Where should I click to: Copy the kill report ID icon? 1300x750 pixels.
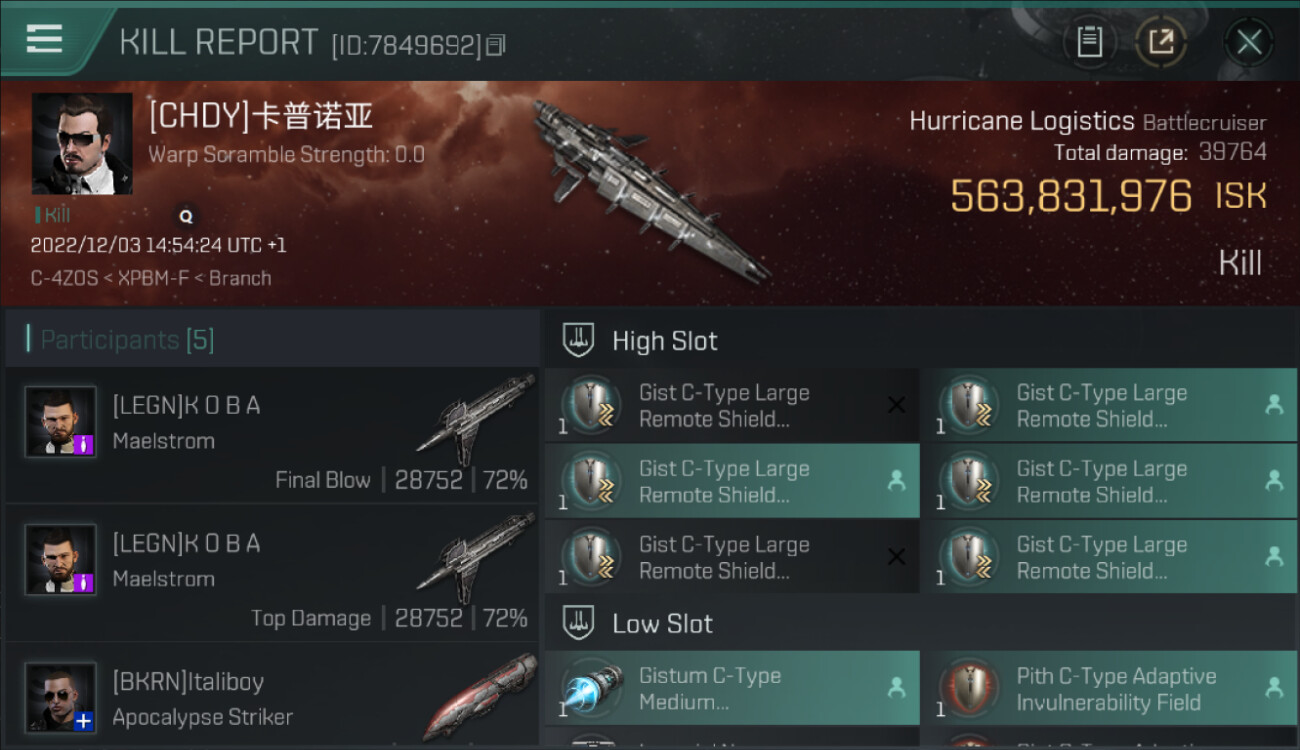(497, 44)
